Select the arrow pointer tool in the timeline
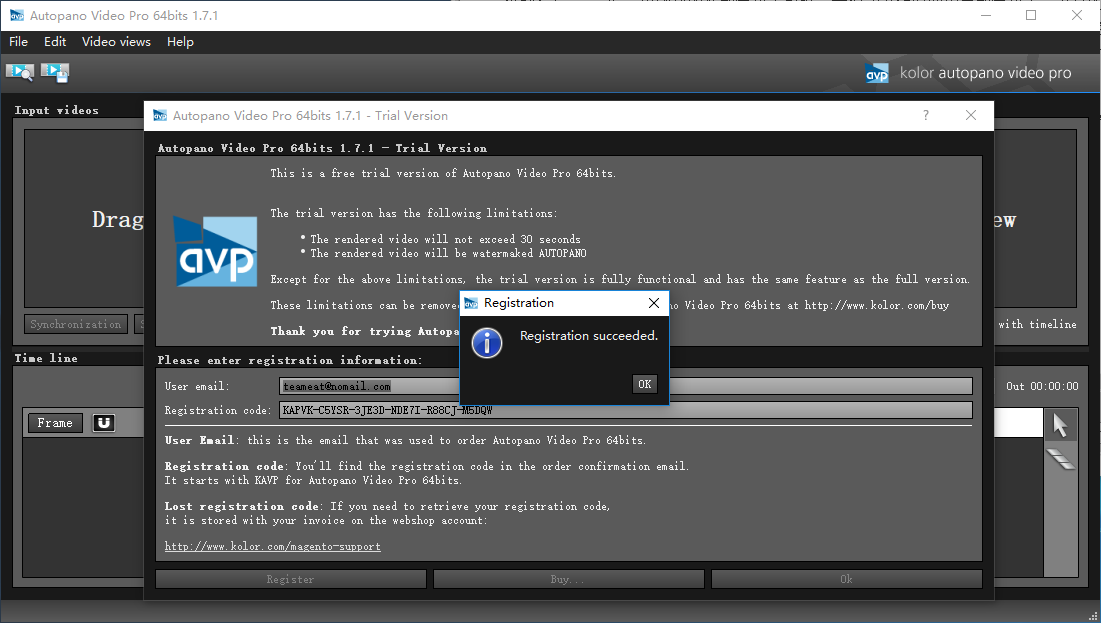This screenshot has width=1101, height=623. 1060,425
